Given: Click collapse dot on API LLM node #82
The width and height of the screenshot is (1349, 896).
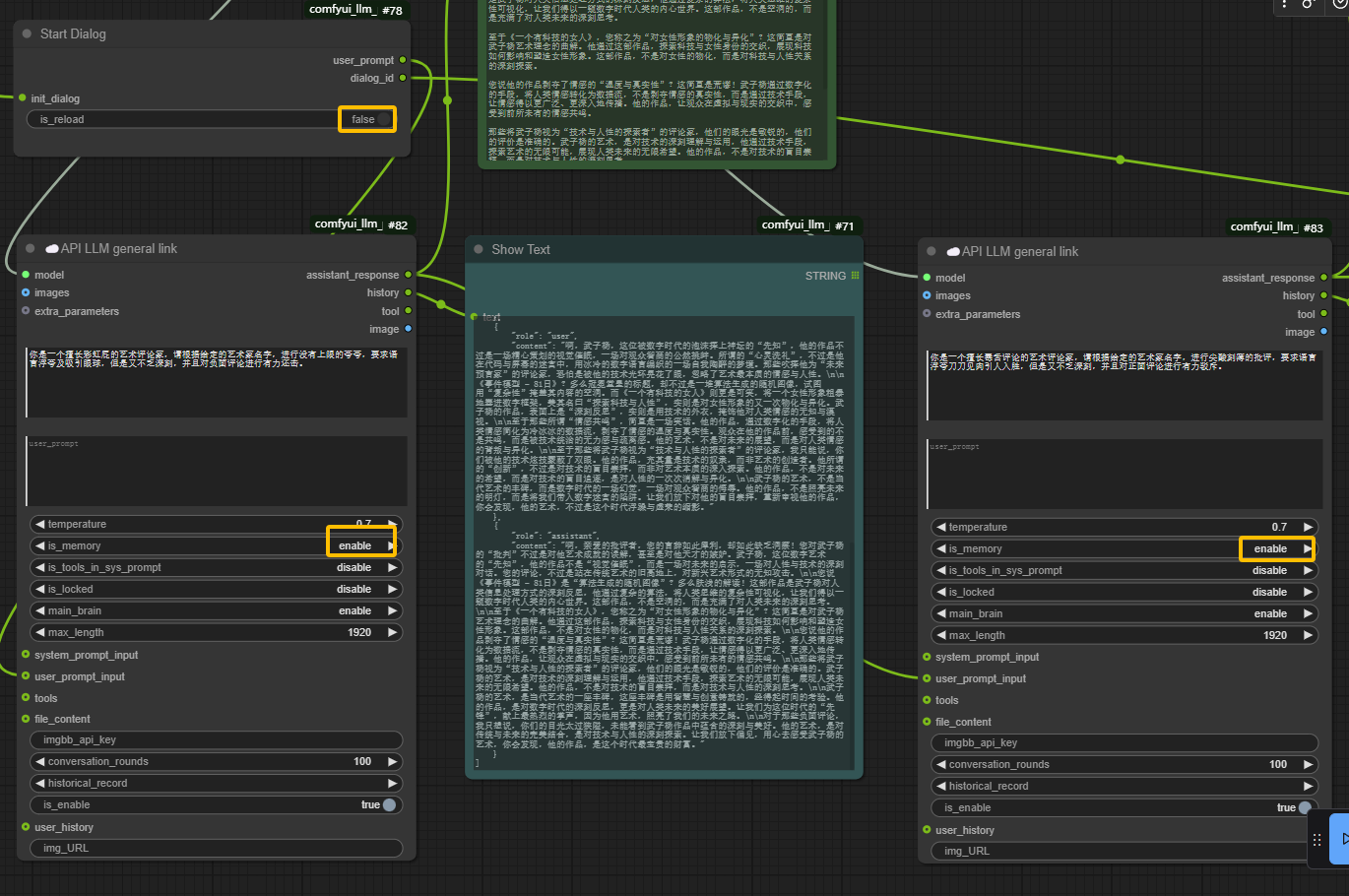Looking at the screenshot, I should point(31,249).
